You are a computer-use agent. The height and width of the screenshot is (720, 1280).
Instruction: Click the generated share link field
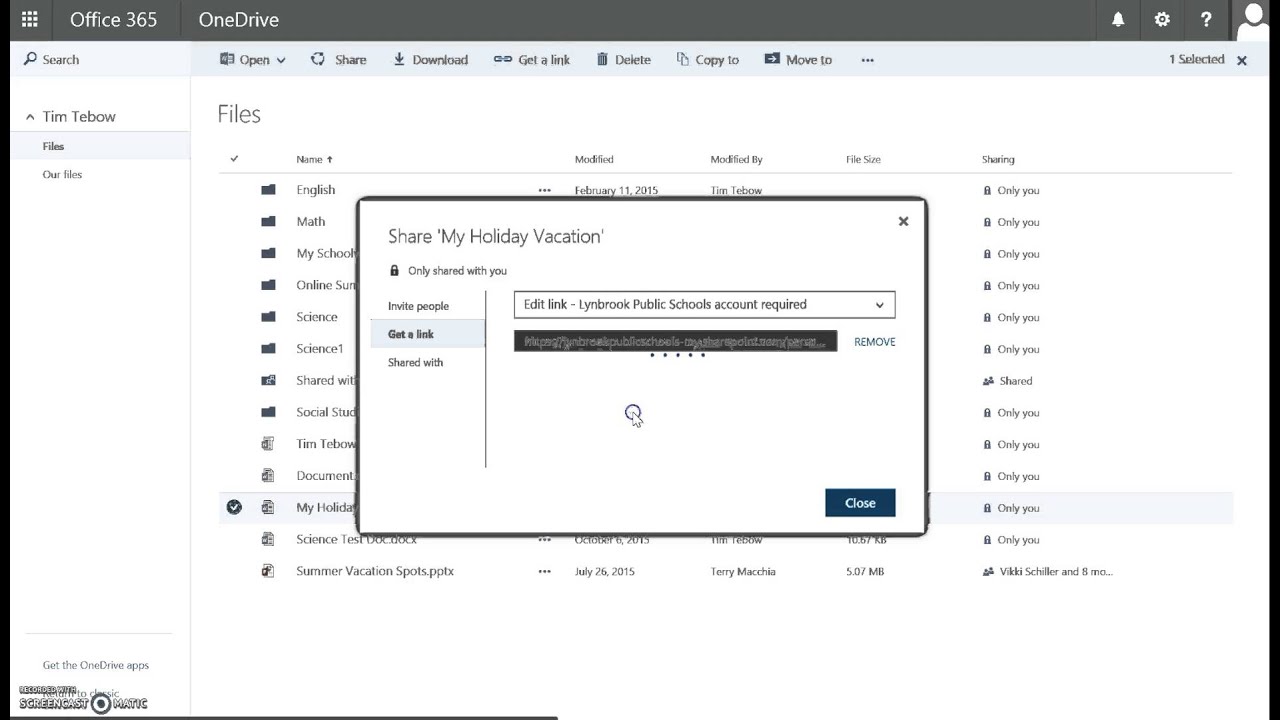675,342
